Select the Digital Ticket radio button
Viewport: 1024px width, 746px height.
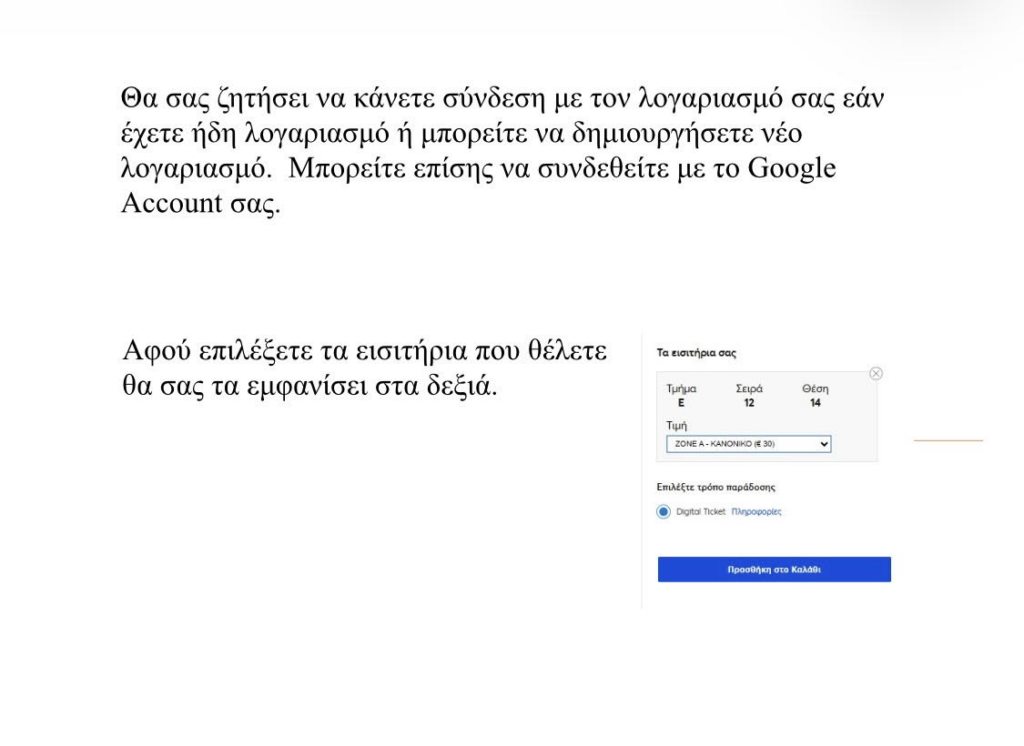(663, 511)
